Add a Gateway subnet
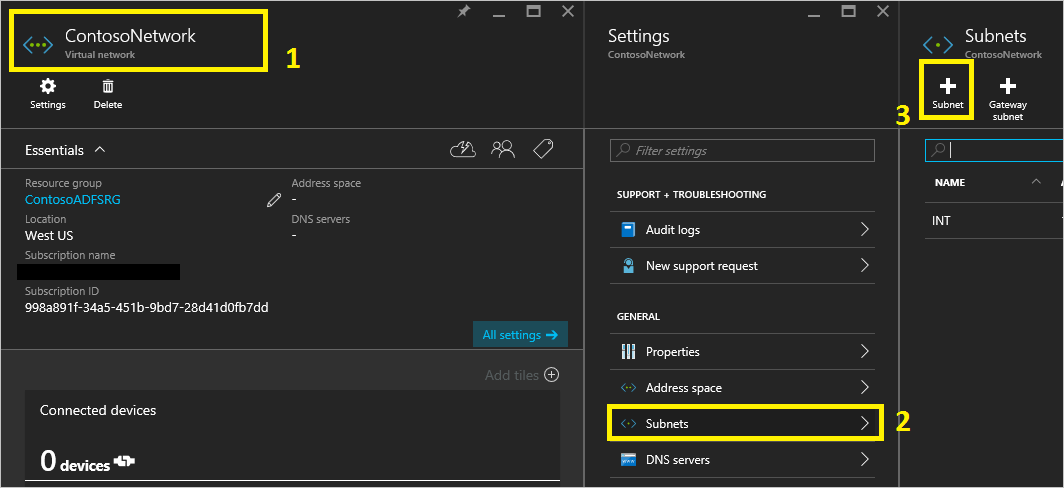The image size is (1064, 488). pos(1008,98)
